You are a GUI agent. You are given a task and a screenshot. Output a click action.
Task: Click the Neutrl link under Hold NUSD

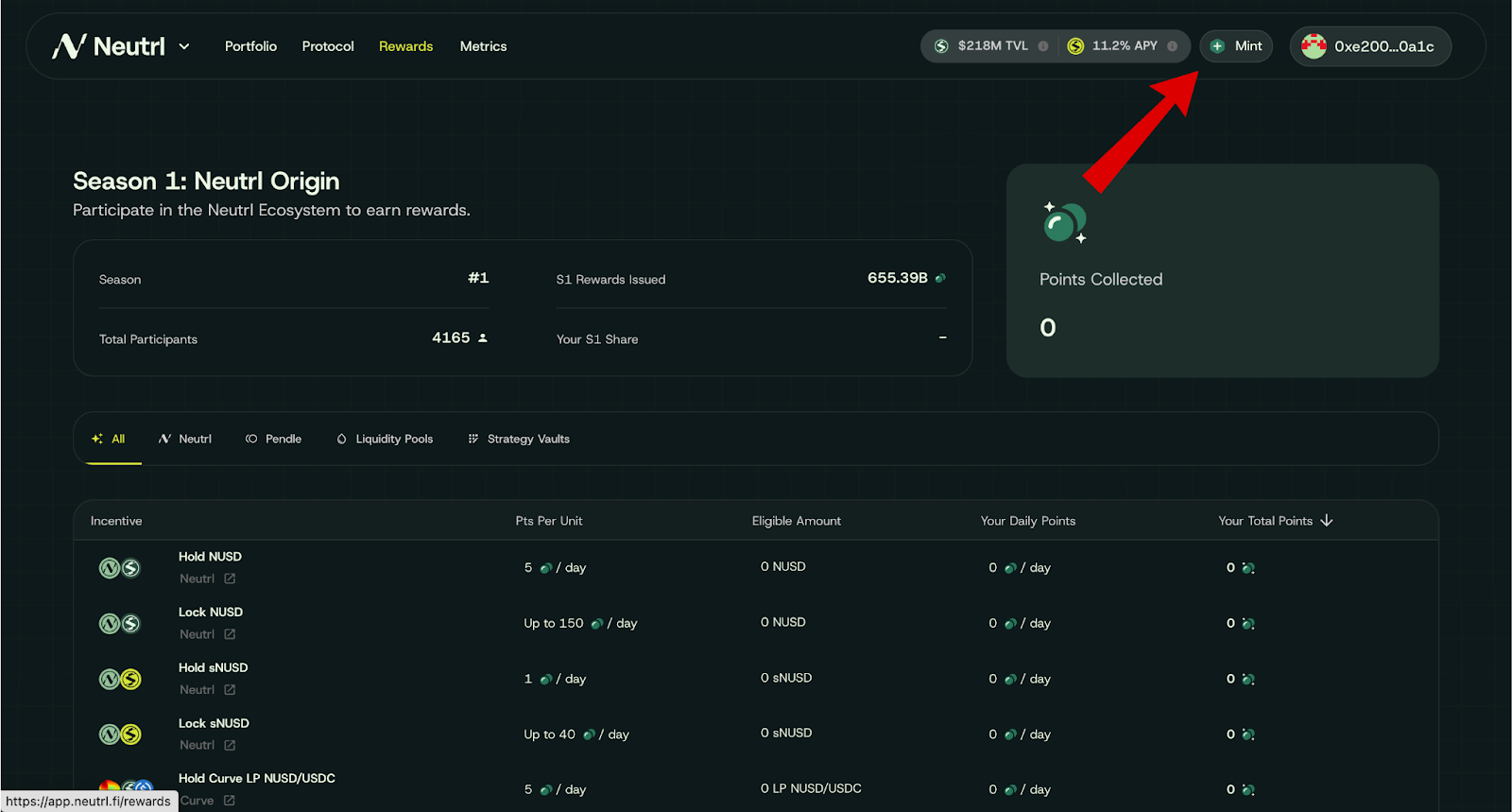(197, 579)
